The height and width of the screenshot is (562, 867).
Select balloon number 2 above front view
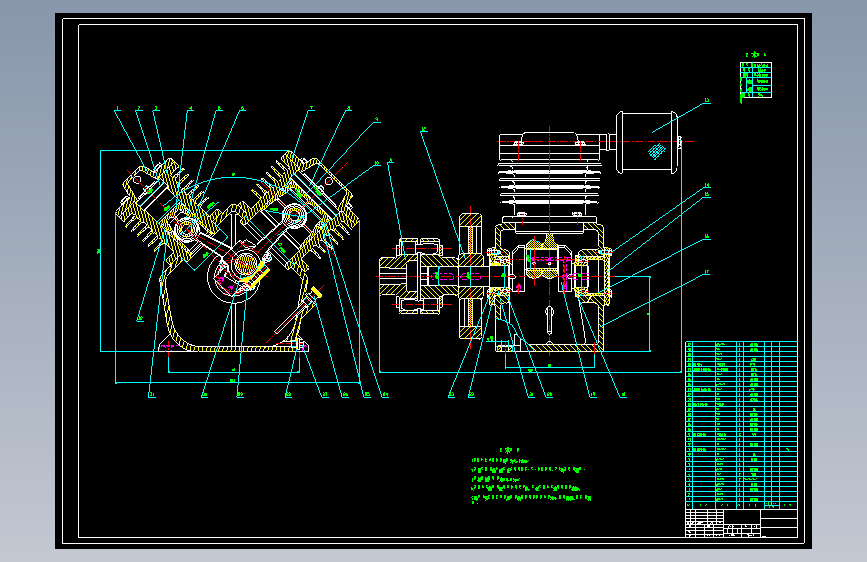[x=139, y=108]
